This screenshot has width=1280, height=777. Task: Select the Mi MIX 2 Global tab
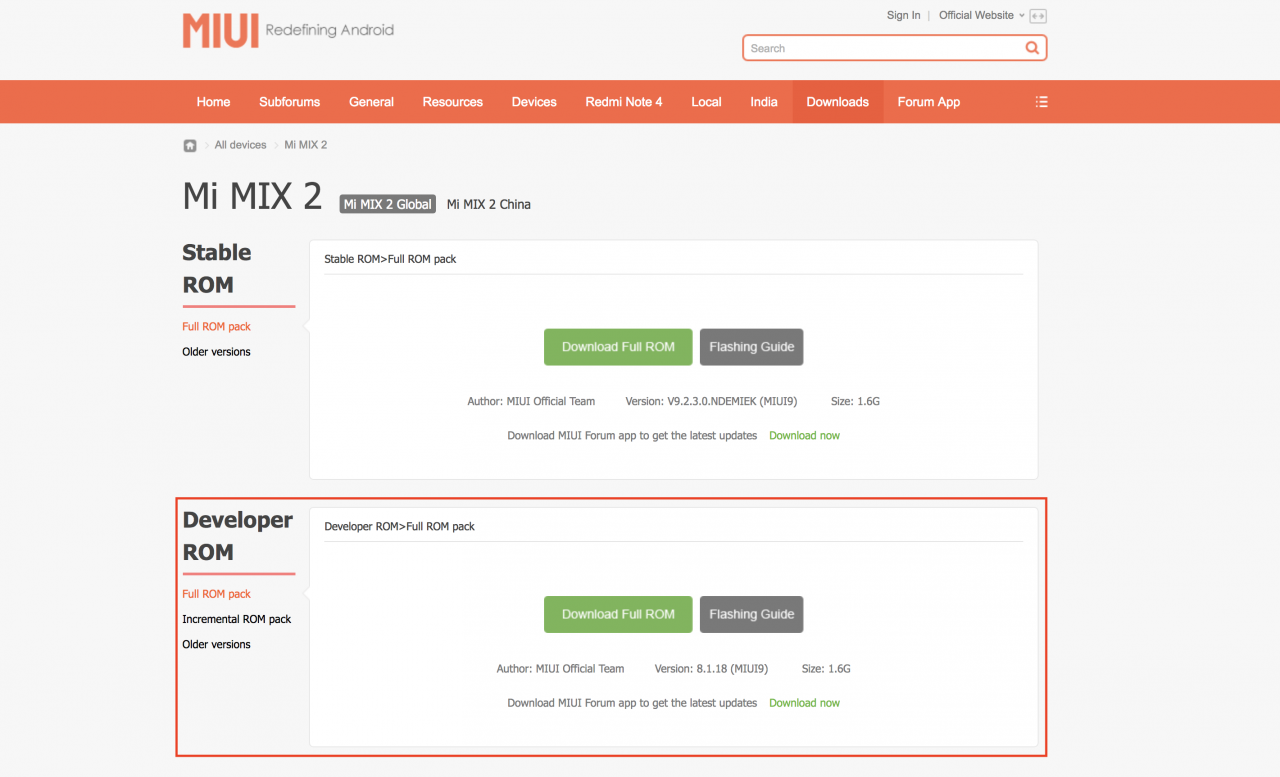pos(388,204)
